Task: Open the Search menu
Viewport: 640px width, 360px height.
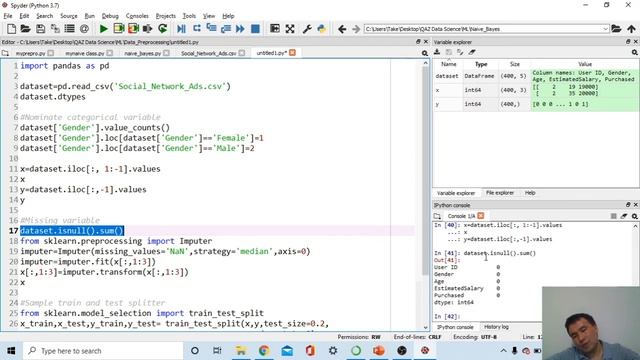Action: pos(44,16)
